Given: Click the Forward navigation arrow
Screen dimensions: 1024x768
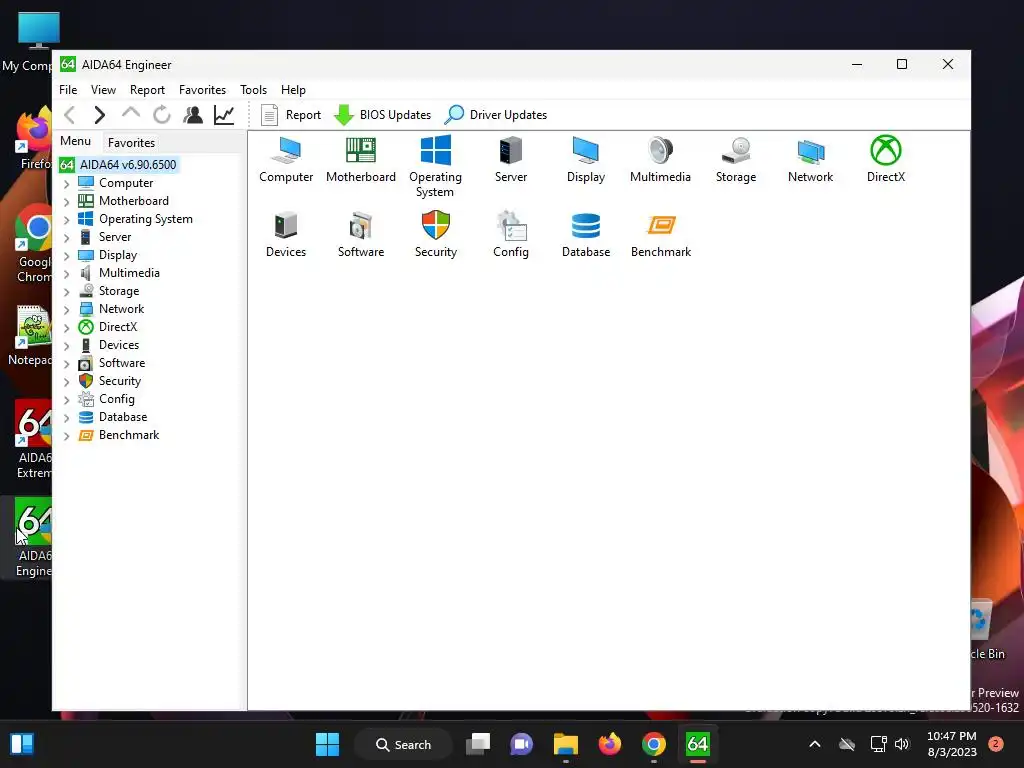Looking at the screenshot, I should point(99,115).
